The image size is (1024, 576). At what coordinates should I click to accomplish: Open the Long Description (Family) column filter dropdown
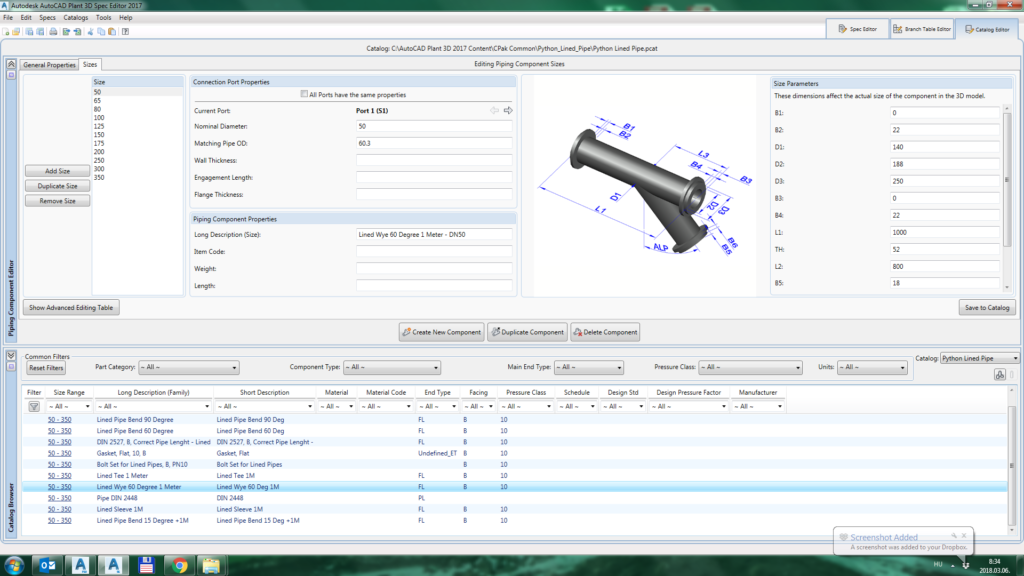[x=153, y=406]
